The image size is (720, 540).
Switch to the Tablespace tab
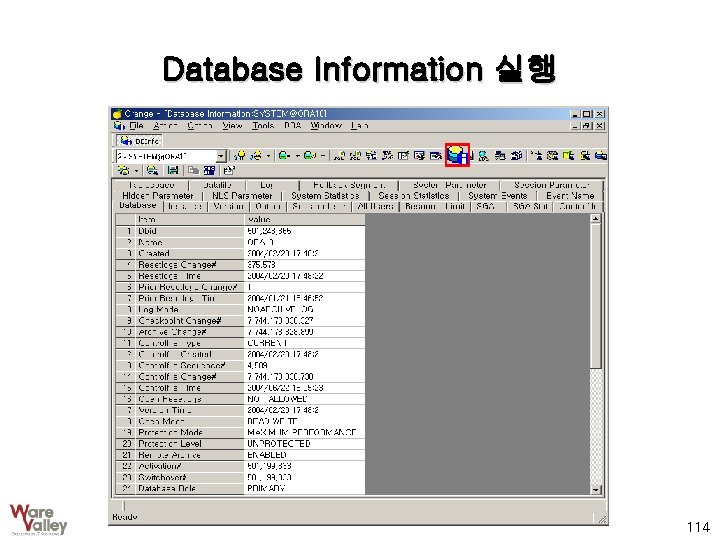click(151, 185)
